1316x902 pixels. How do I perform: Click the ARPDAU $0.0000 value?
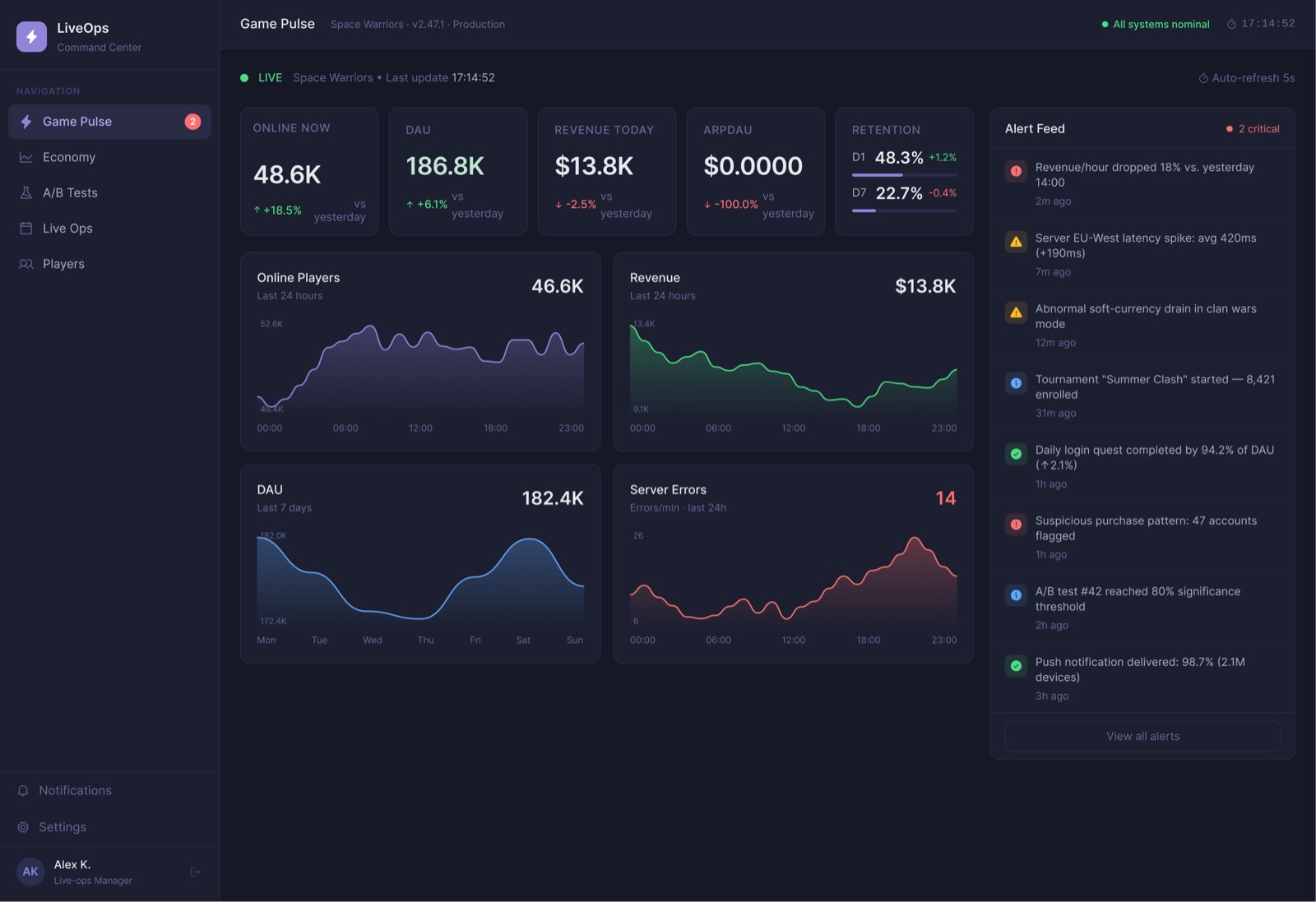click(753, 166)
